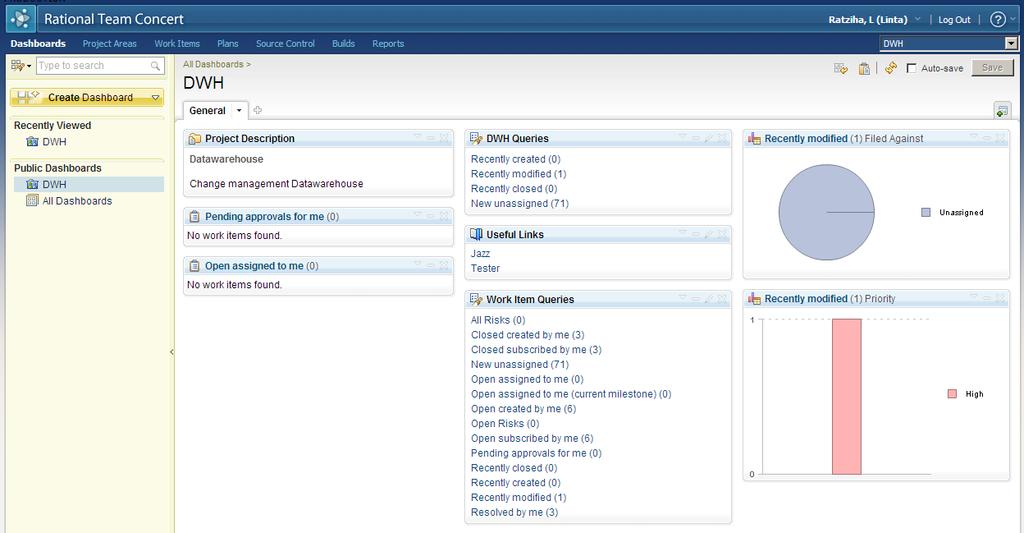
Task: Open the help question mark icon
Action: [x=997, y=20]
